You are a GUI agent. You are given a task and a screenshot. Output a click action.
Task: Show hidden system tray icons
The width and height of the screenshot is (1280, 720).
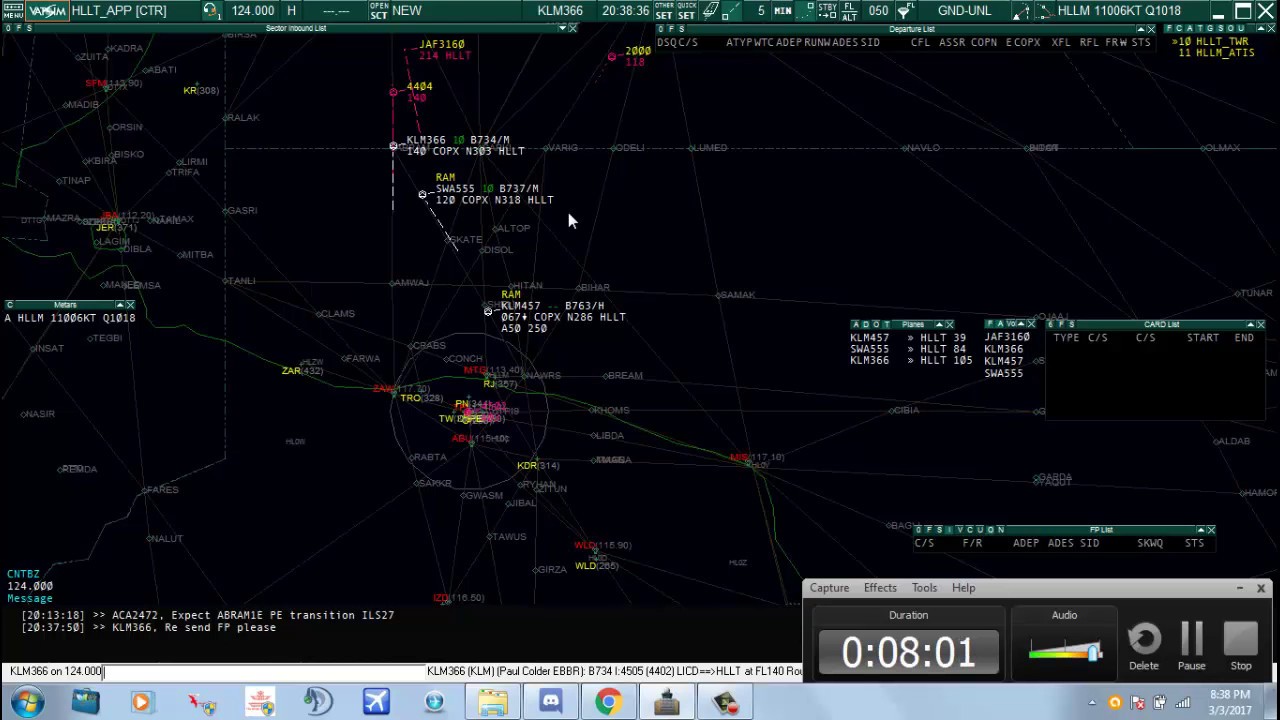[x=1092, y=702]
